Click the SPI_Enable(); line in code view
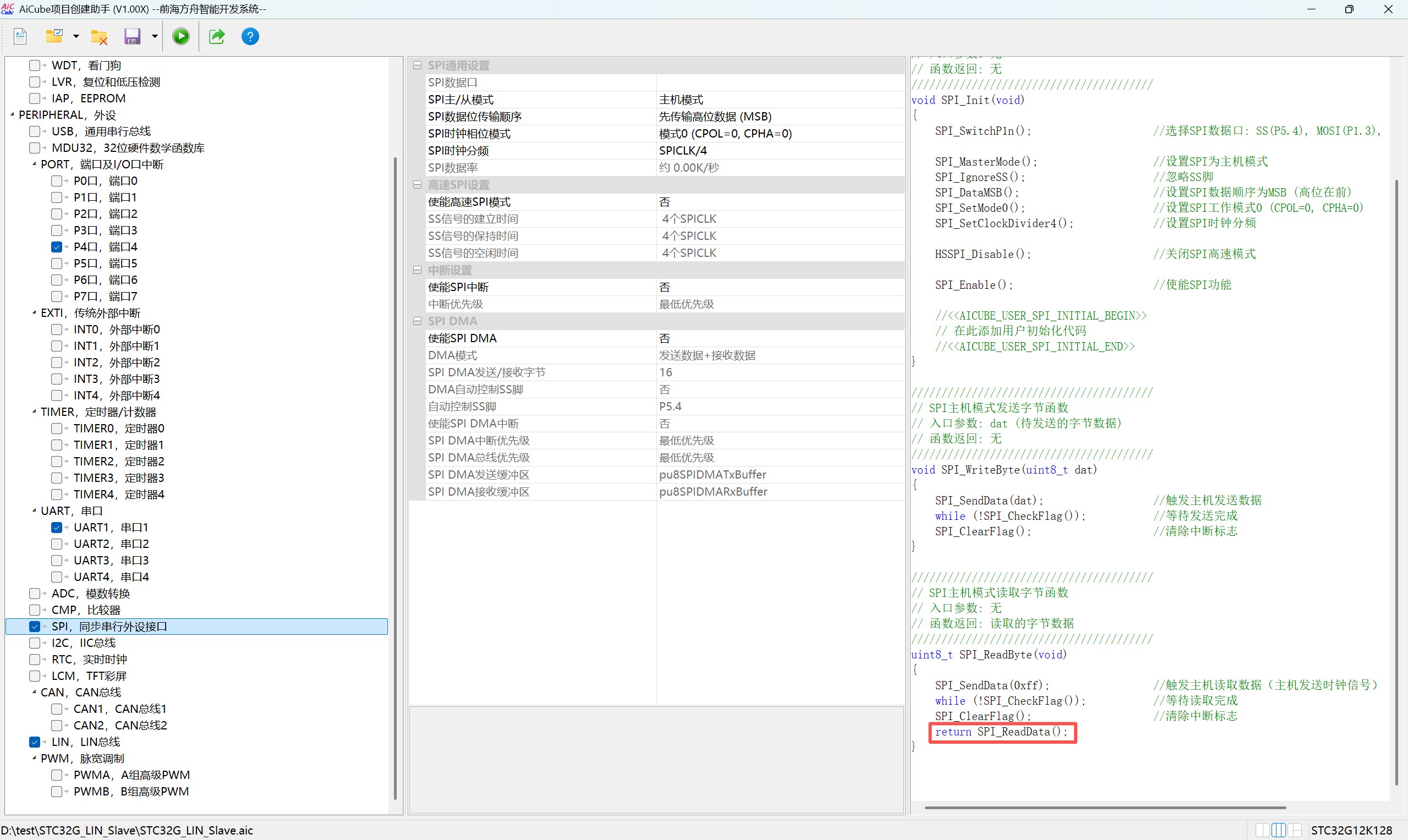 pos(974,285)
